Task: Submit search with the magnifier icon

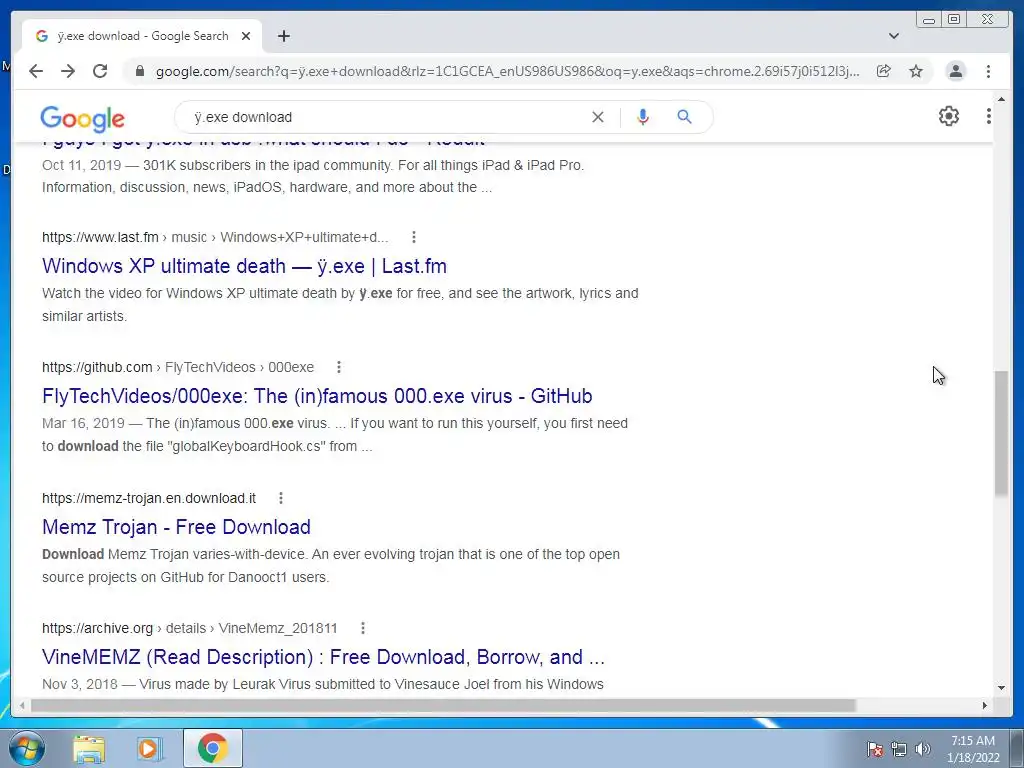Action: 684,117
